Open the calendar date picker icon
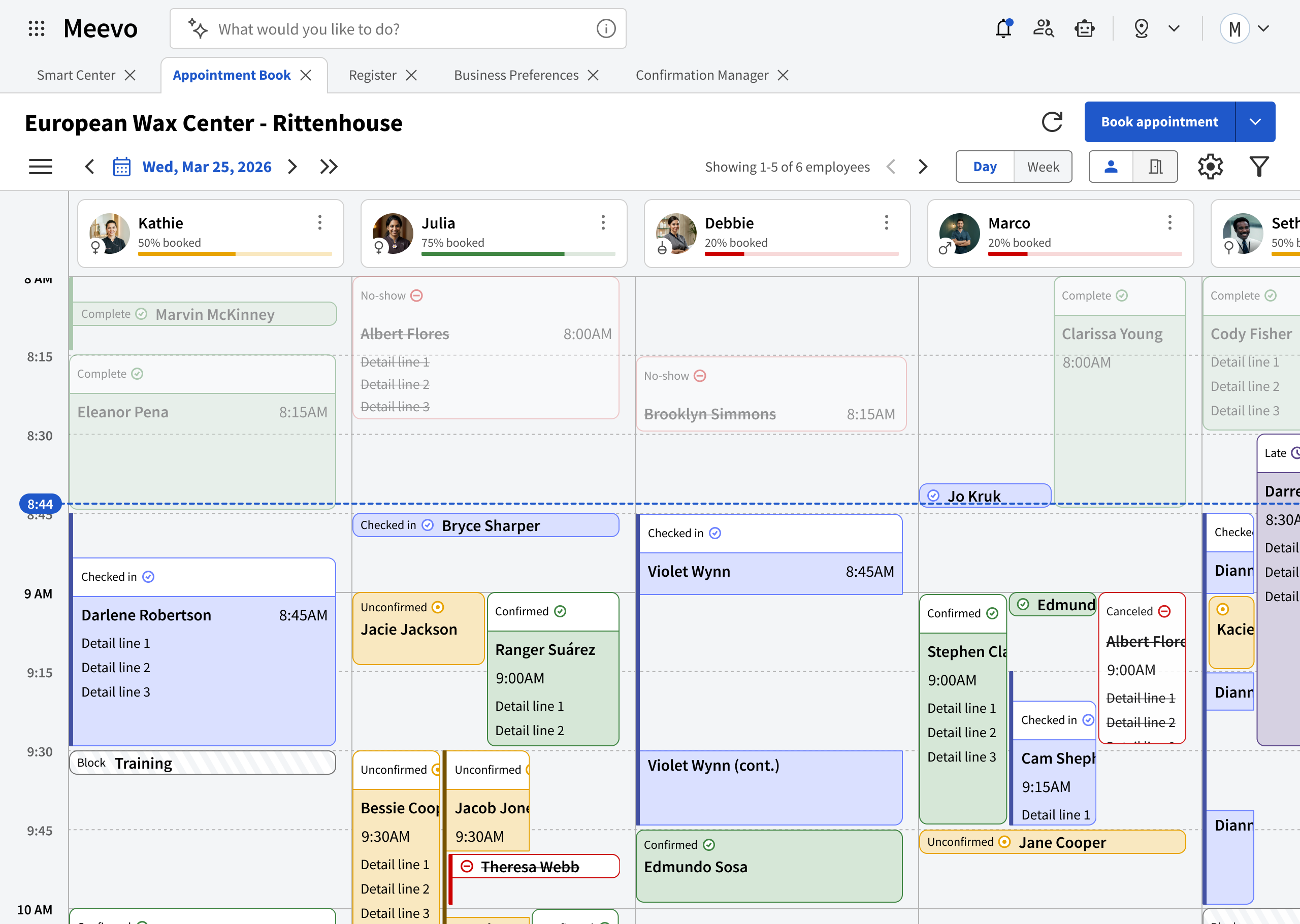 pos(122,167)
